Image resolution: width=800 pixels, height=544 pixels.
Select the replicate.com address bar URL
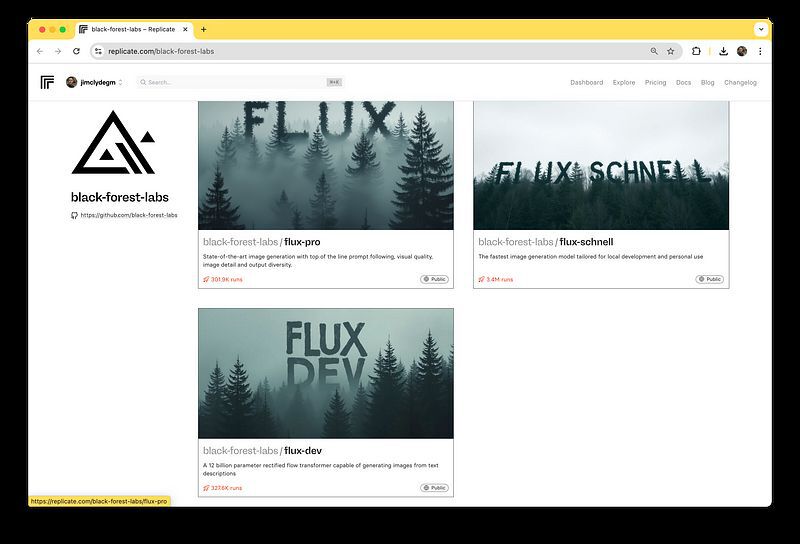tap(161, 51)
